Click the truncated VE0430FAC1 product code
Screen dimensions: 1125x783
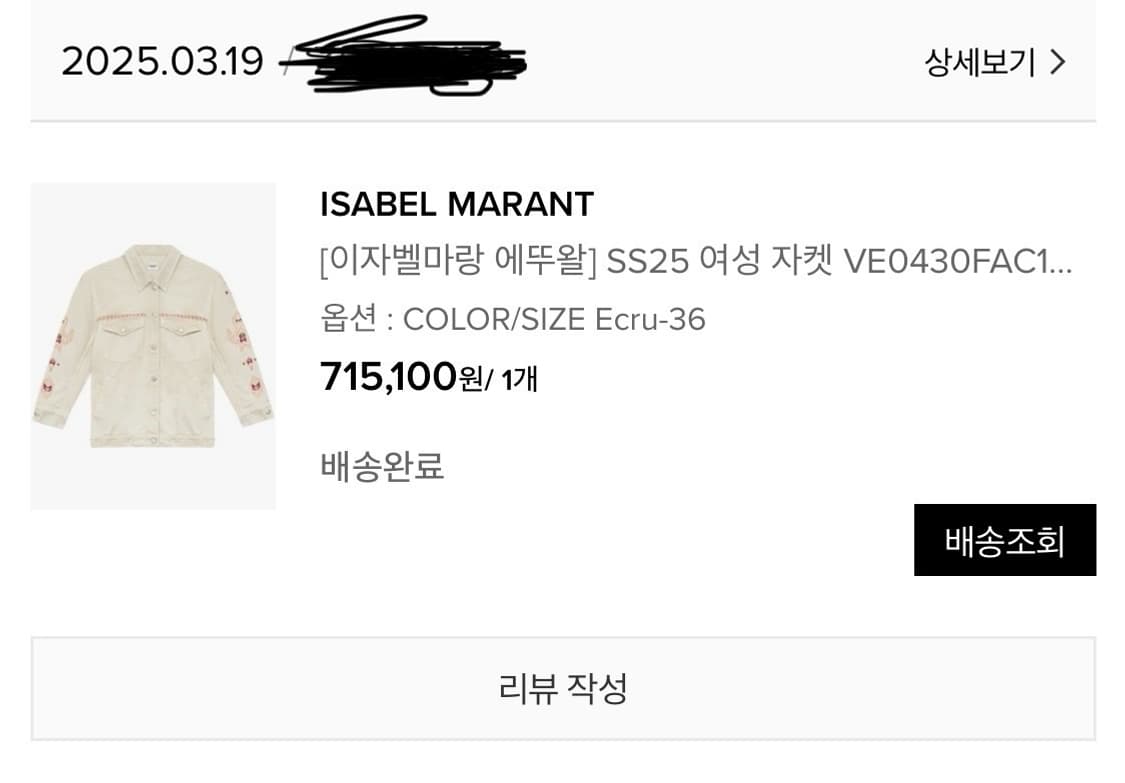pos(958,262)
